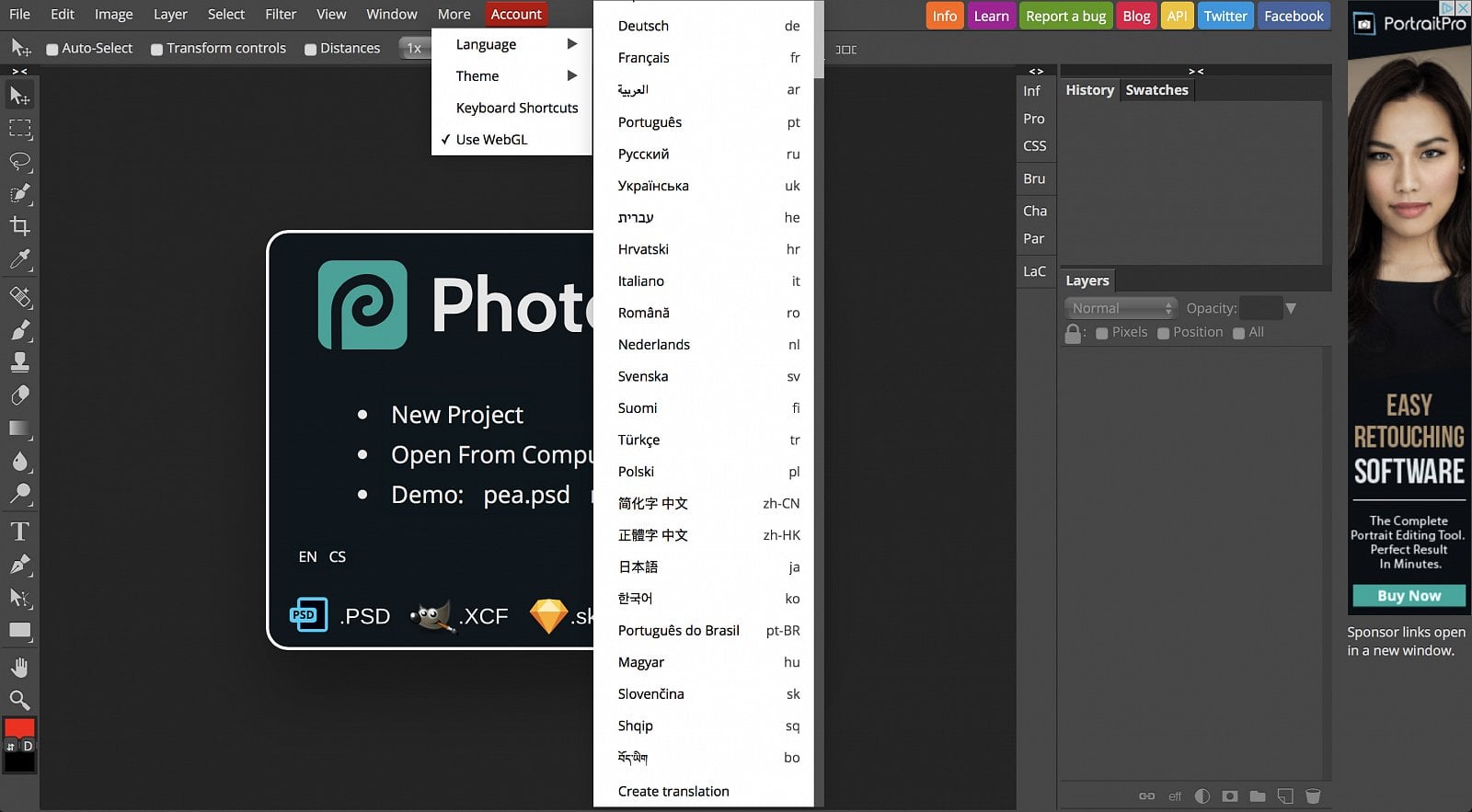Select the Hand tool
This screenshot has height=812, width=1472.
19,667
